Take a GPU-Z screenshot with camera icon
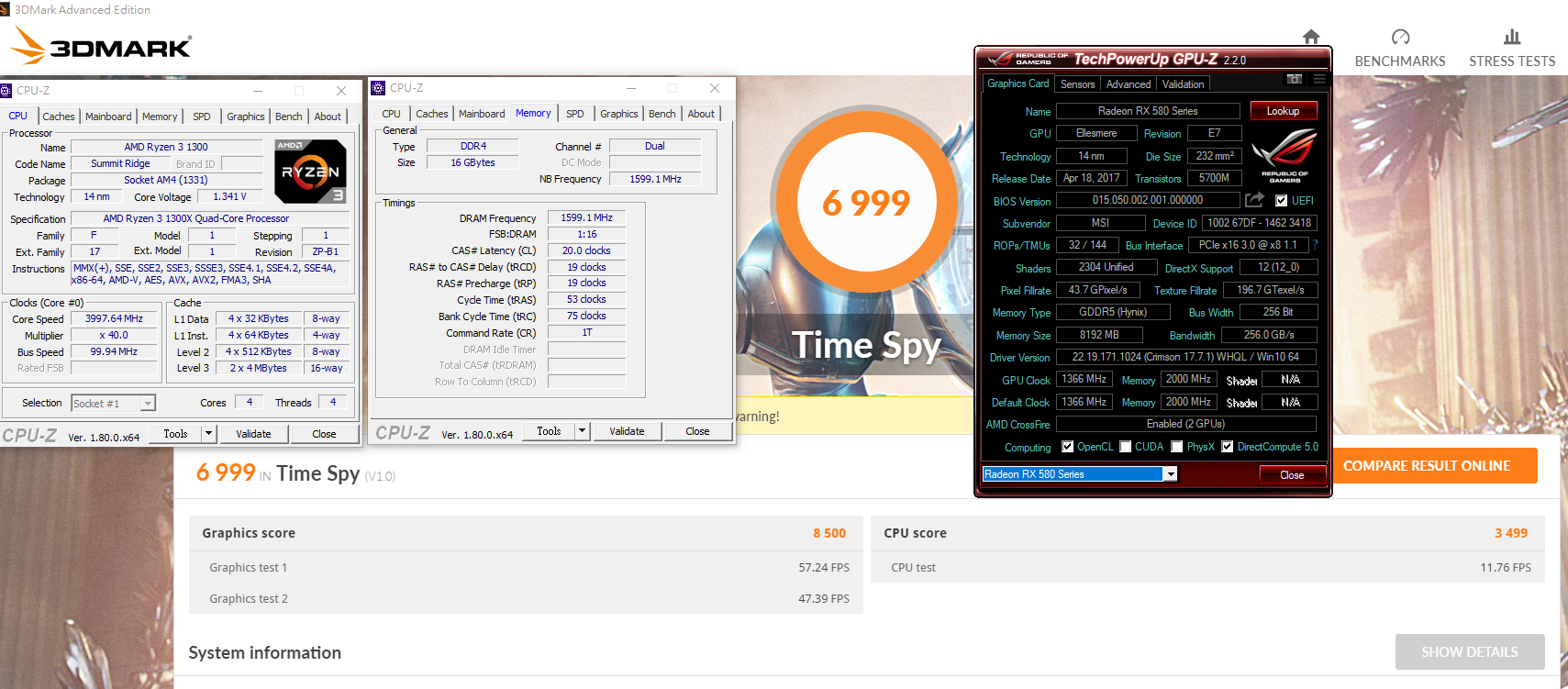Viewport: 1568px width, 689px height. pyautogui.click(x=1294, y=80)
